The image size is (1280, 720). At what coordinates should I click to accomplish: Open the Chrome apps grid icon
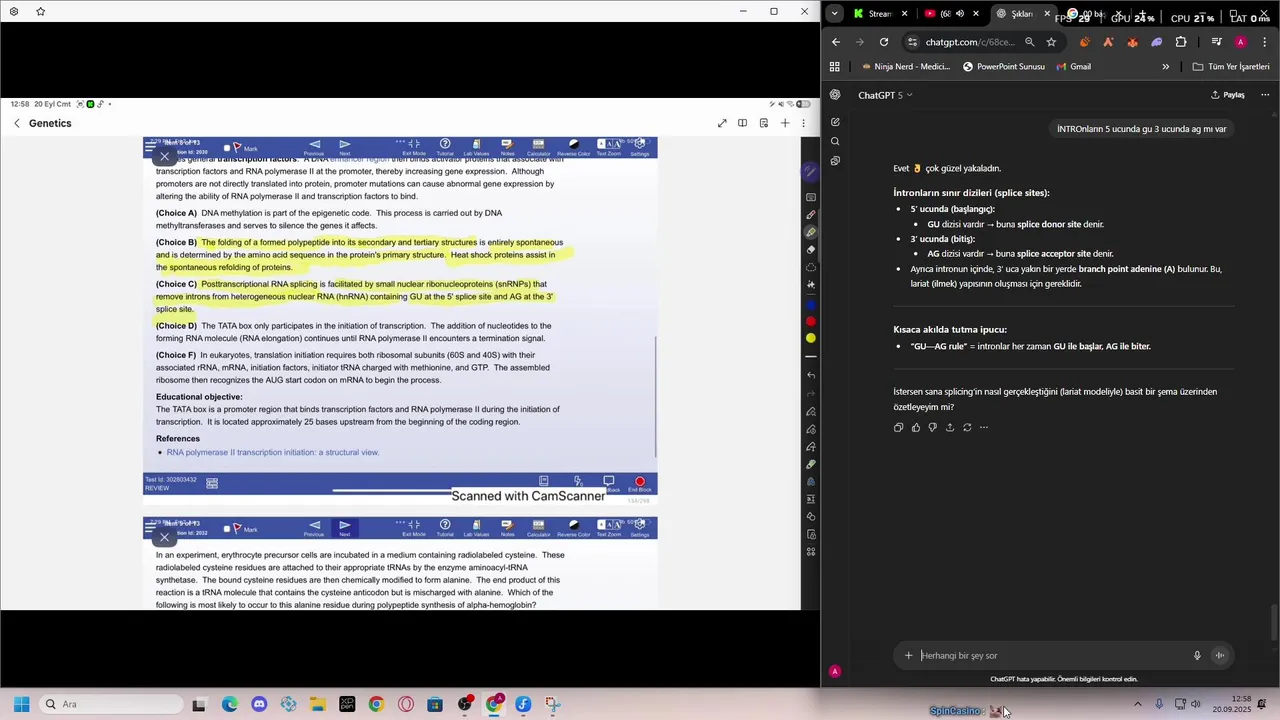coord(835,67)
